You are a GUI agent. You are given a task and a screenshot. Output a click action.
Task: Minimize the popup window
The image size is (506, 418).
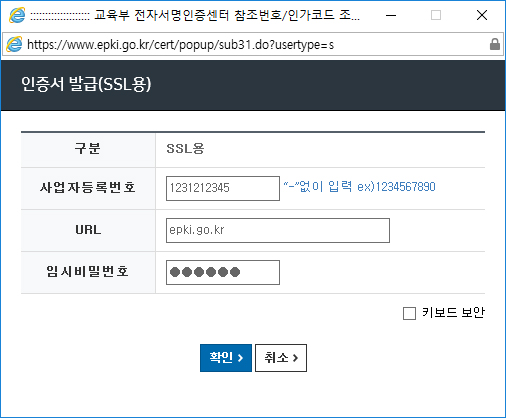[x=391, y=15]
